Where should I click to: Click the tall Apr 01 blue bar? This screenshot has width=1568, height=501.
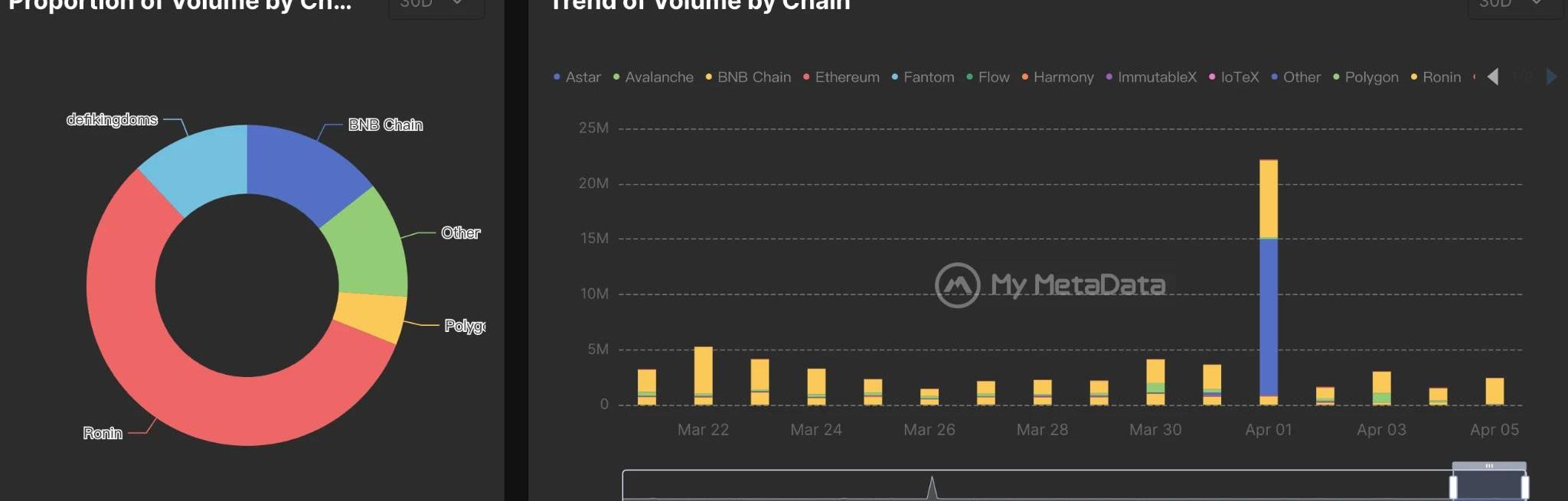click(x=1269, y=317)
